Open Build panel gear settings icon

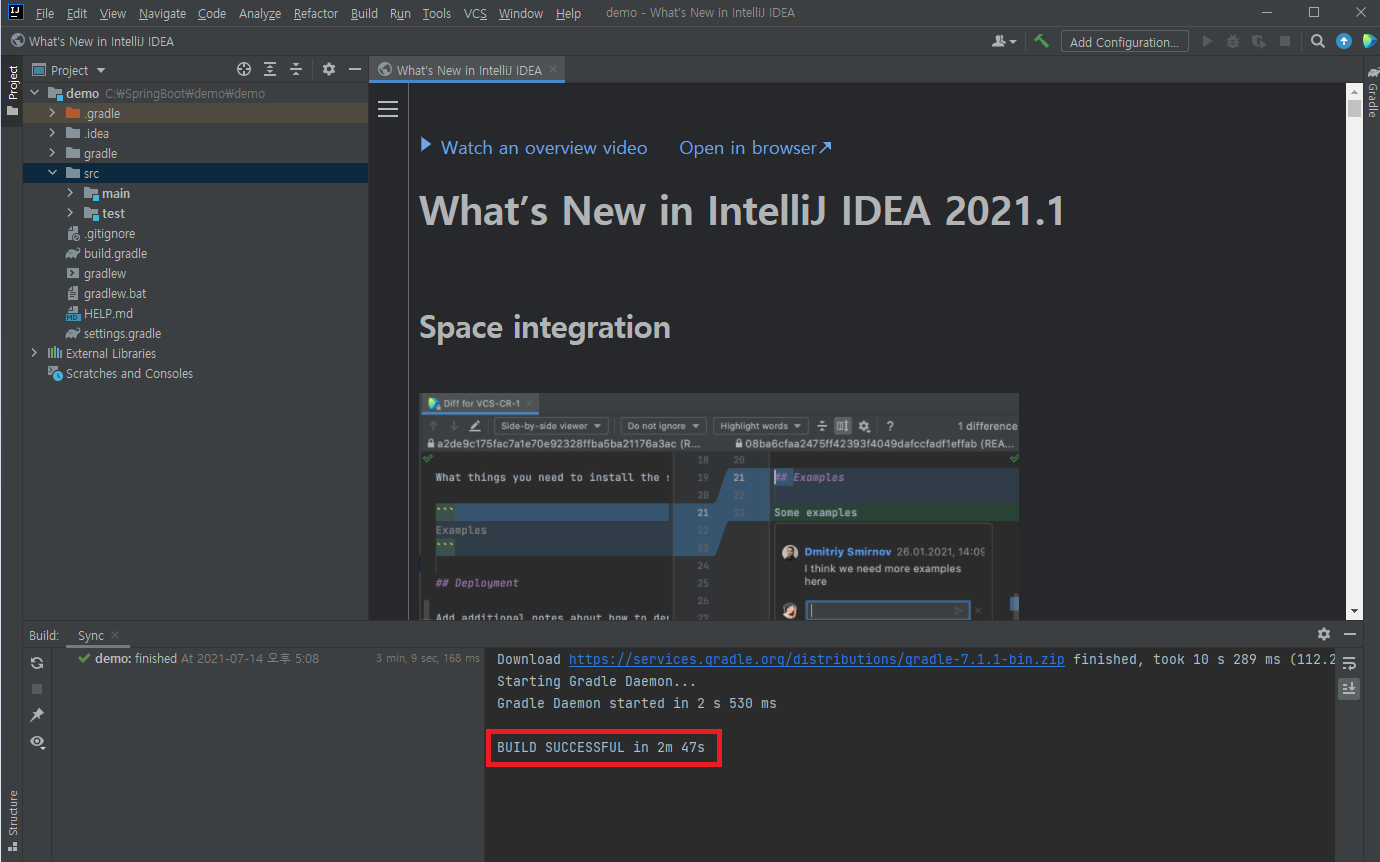click(x=1324, y=634)
